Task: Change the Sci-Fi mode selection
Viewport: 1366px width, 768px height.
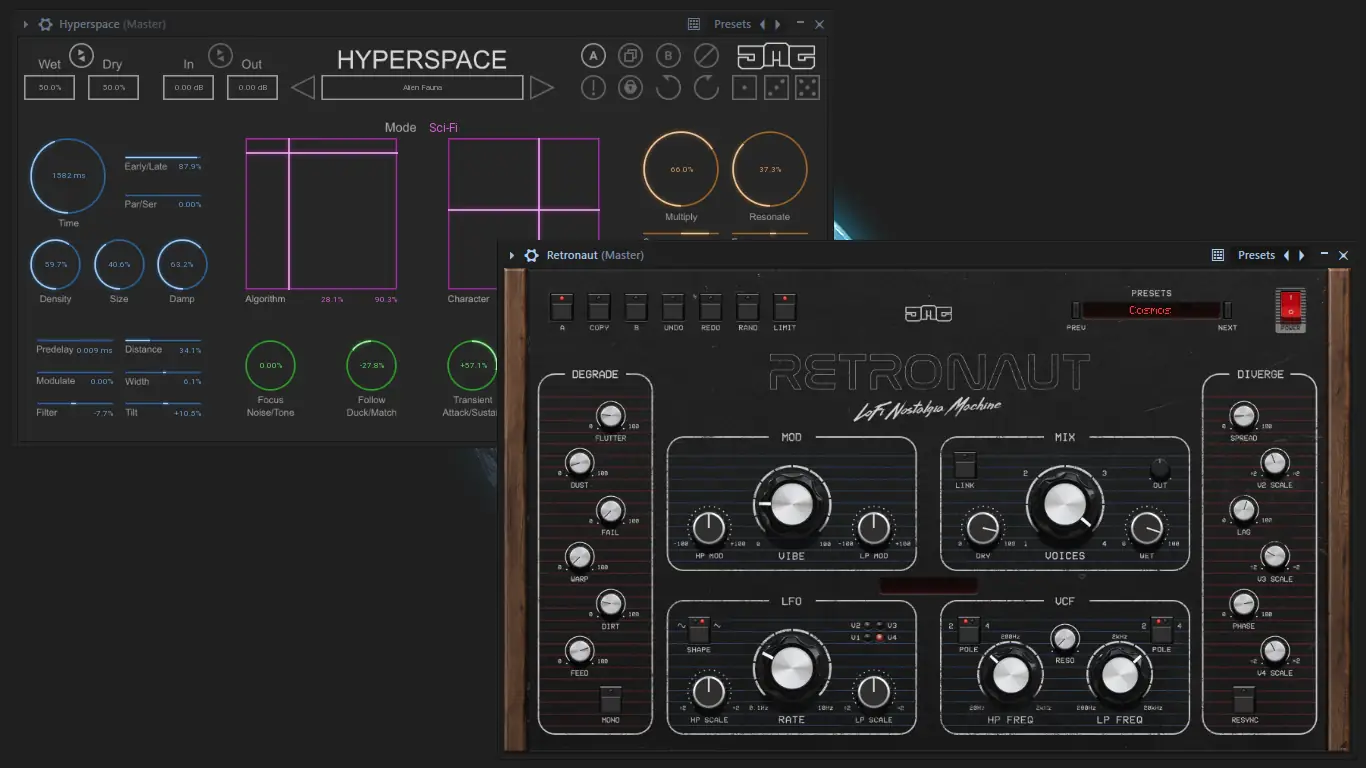Action: [x=444, y=128]
